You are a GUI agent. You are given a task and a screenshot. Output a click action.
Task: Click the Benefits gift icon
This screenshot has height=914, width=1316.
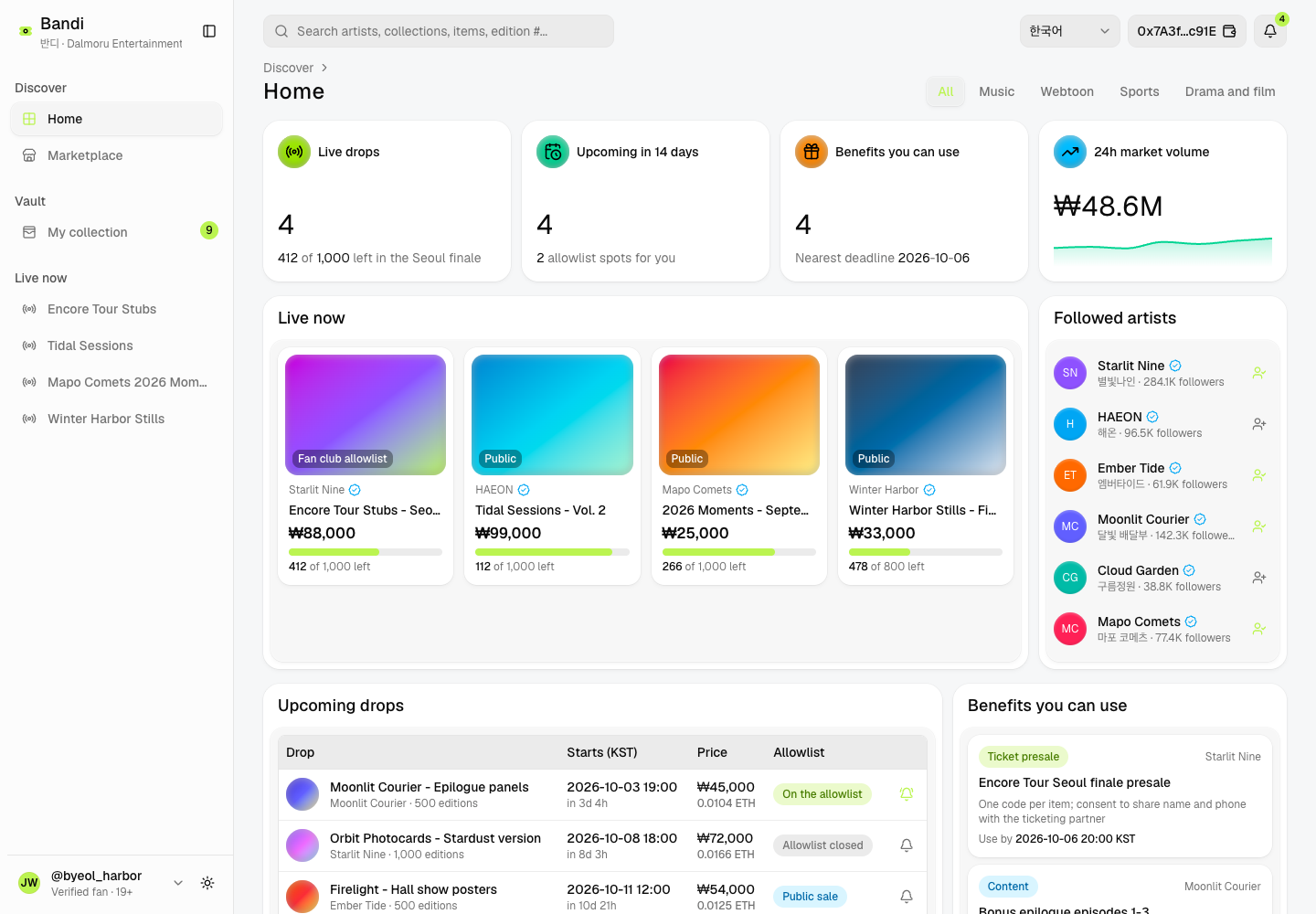[812, 152]
